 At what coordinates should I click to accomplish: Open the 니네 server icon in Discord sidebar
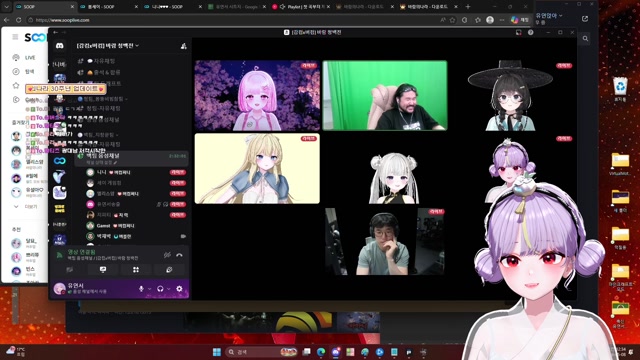pos(60,64)
